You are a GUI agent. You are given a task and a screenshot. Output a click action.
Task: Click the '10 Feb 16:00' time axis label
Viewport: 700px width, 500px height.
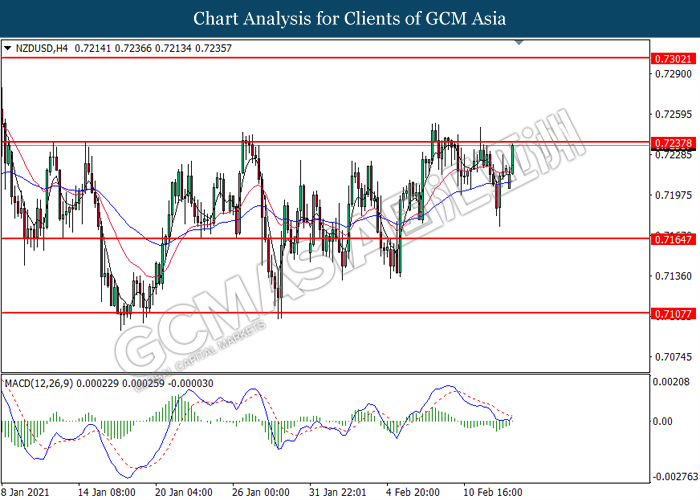(491, 492)
